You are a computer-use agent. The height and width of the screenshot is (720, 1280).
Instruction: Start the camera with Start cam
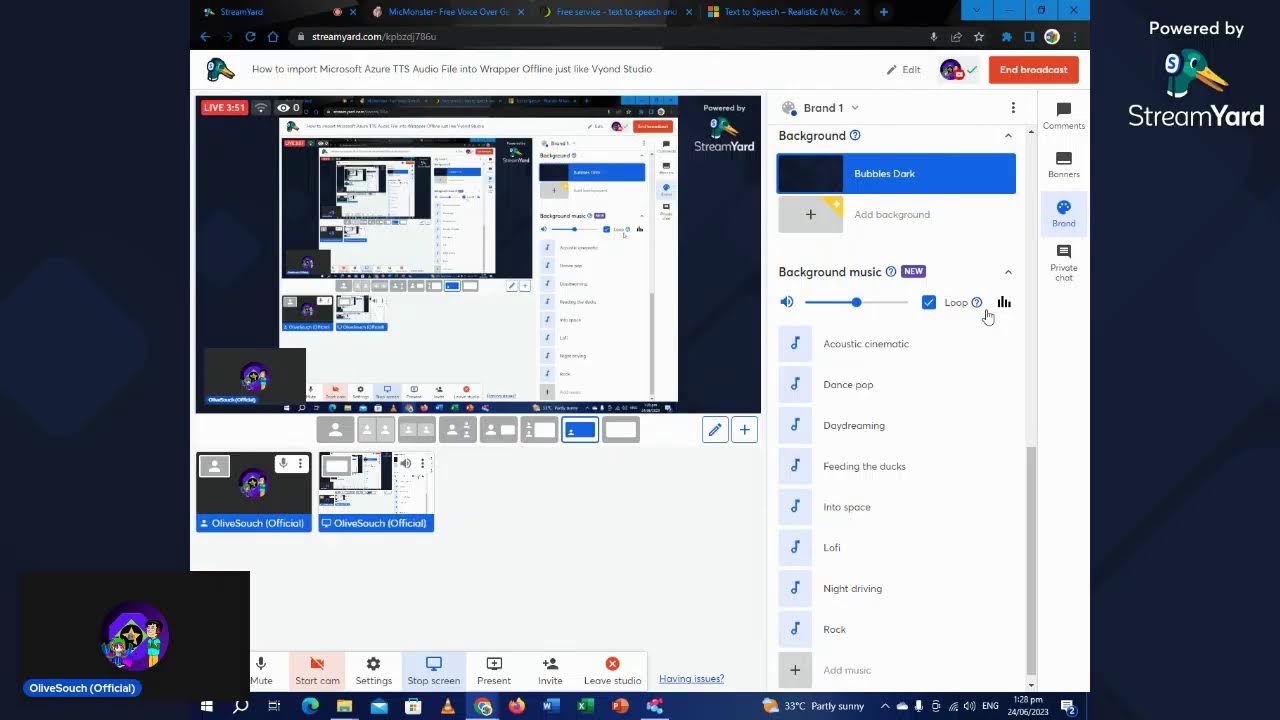point(317,670)
